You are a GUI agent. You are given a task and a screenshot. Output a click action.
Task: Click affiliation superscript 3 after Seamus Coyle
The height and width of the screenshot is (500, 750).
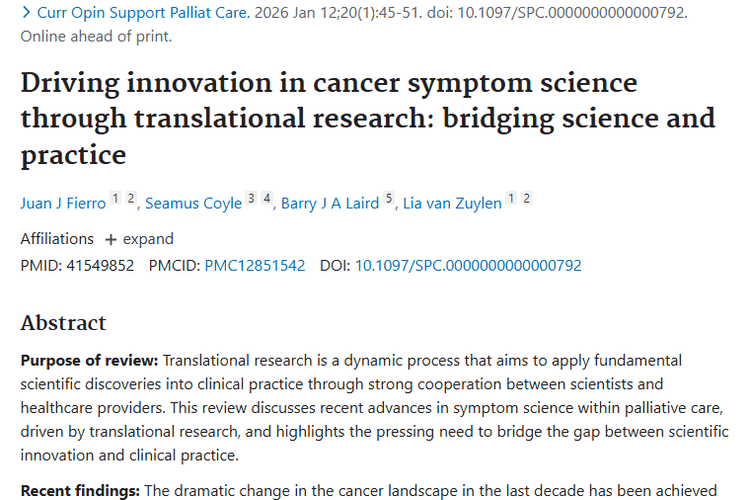251,198
